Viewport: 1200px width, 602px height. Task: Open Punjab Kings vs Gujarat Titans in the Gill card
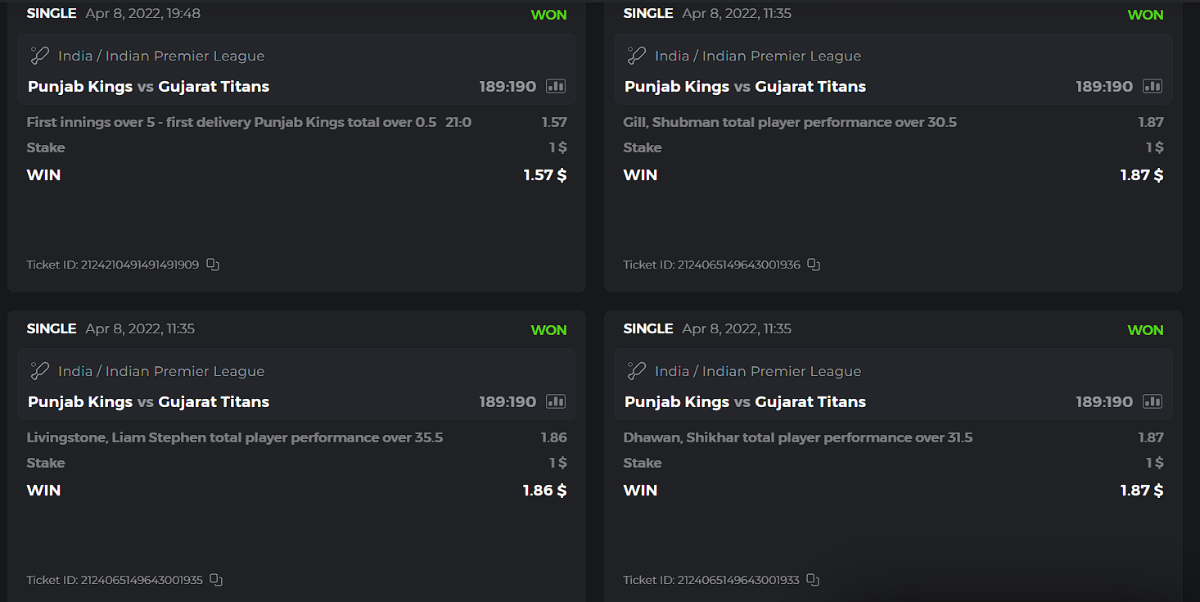(745, 87)
